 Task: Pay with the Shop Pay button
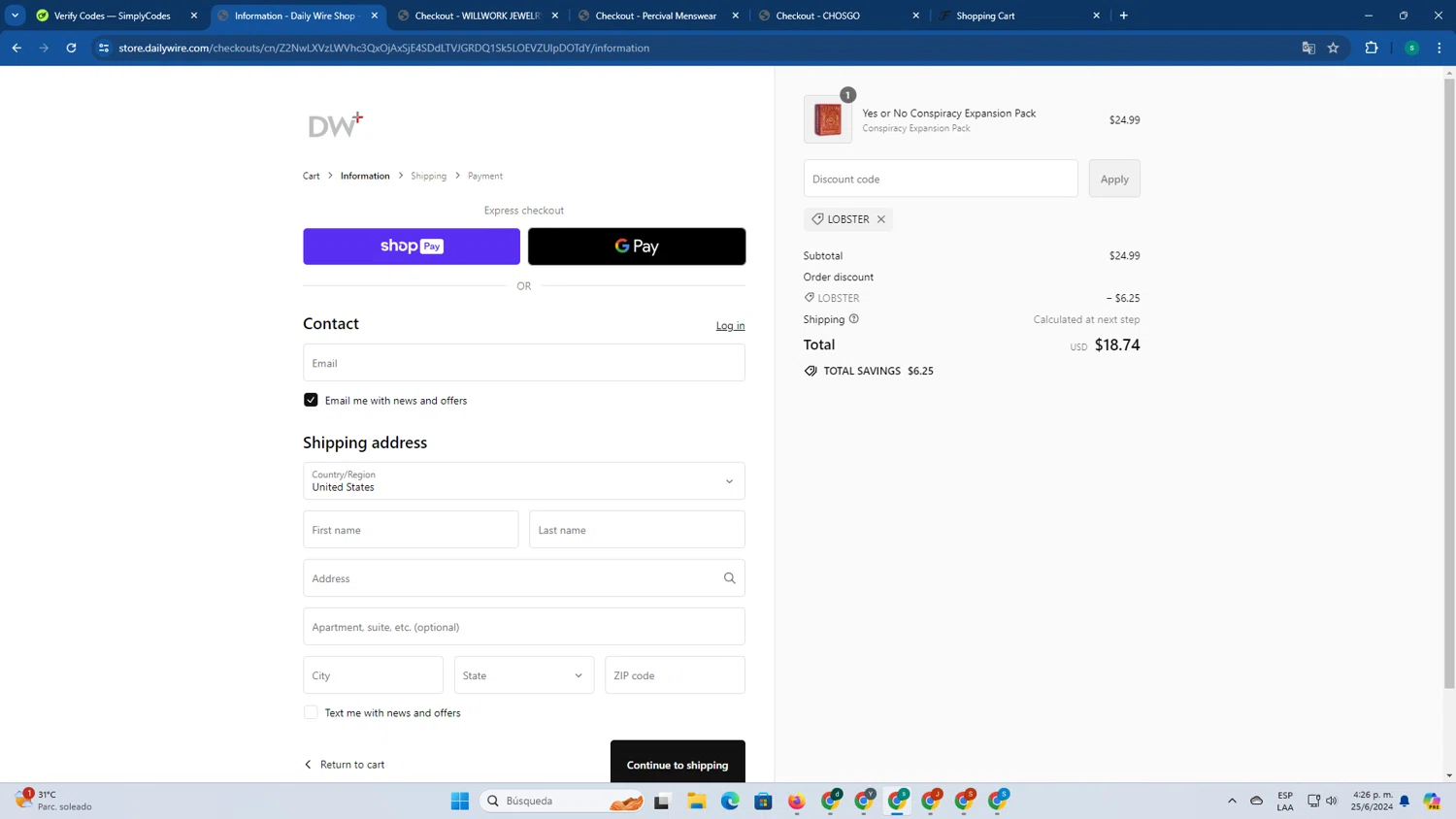(412, 246)
